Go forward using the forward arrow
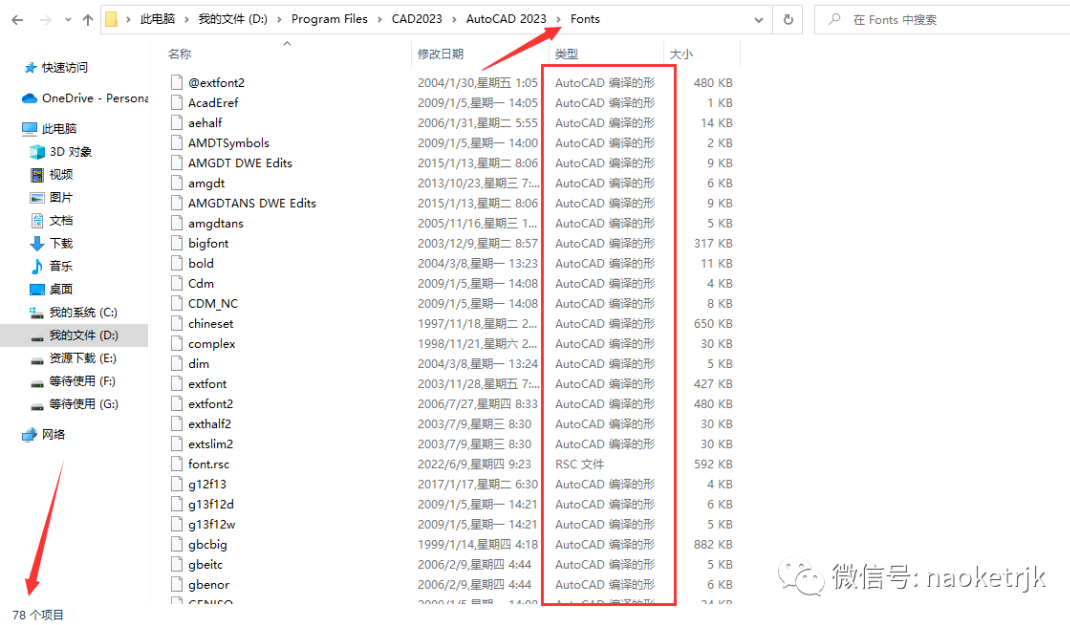 tap(45, 20)
